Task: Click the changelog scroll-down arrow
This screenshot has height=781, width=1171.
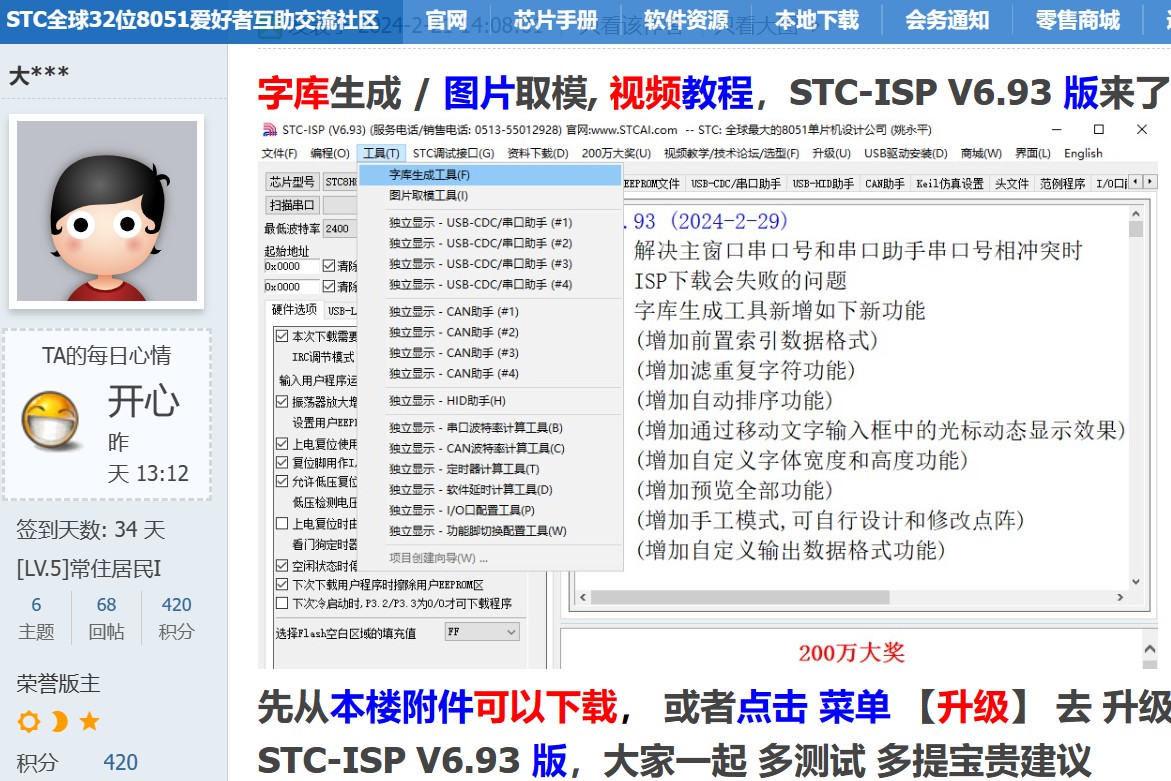Action: [1136, 582]
